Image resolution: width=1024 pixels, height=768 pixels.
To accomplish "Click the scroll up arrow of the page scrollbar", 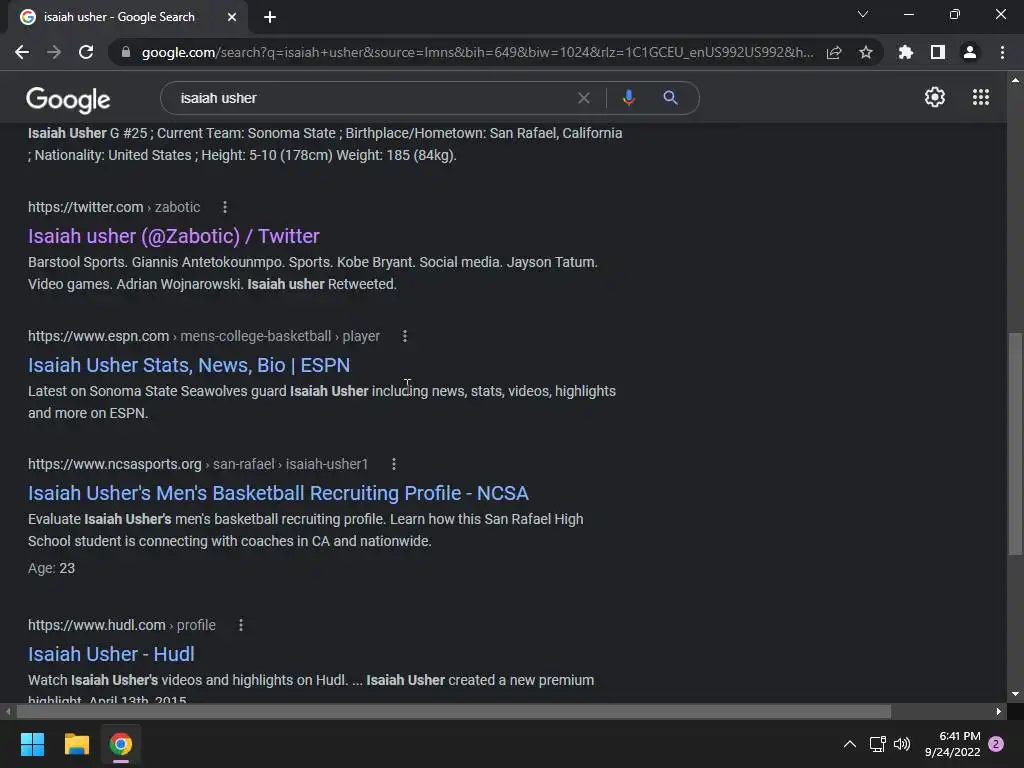I will 1015,80.
